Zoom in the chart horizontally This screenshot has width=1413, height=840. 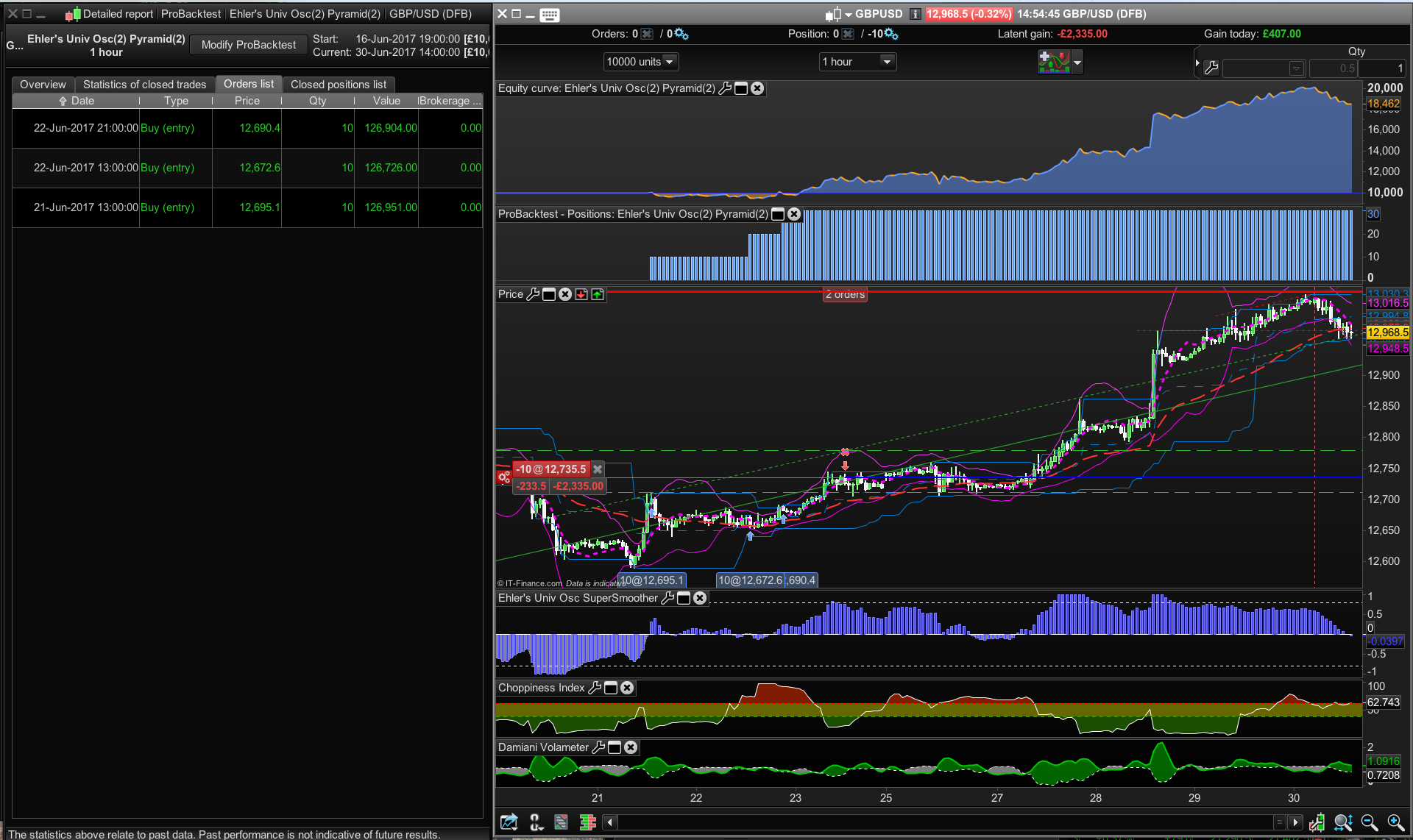(1396, 822)
